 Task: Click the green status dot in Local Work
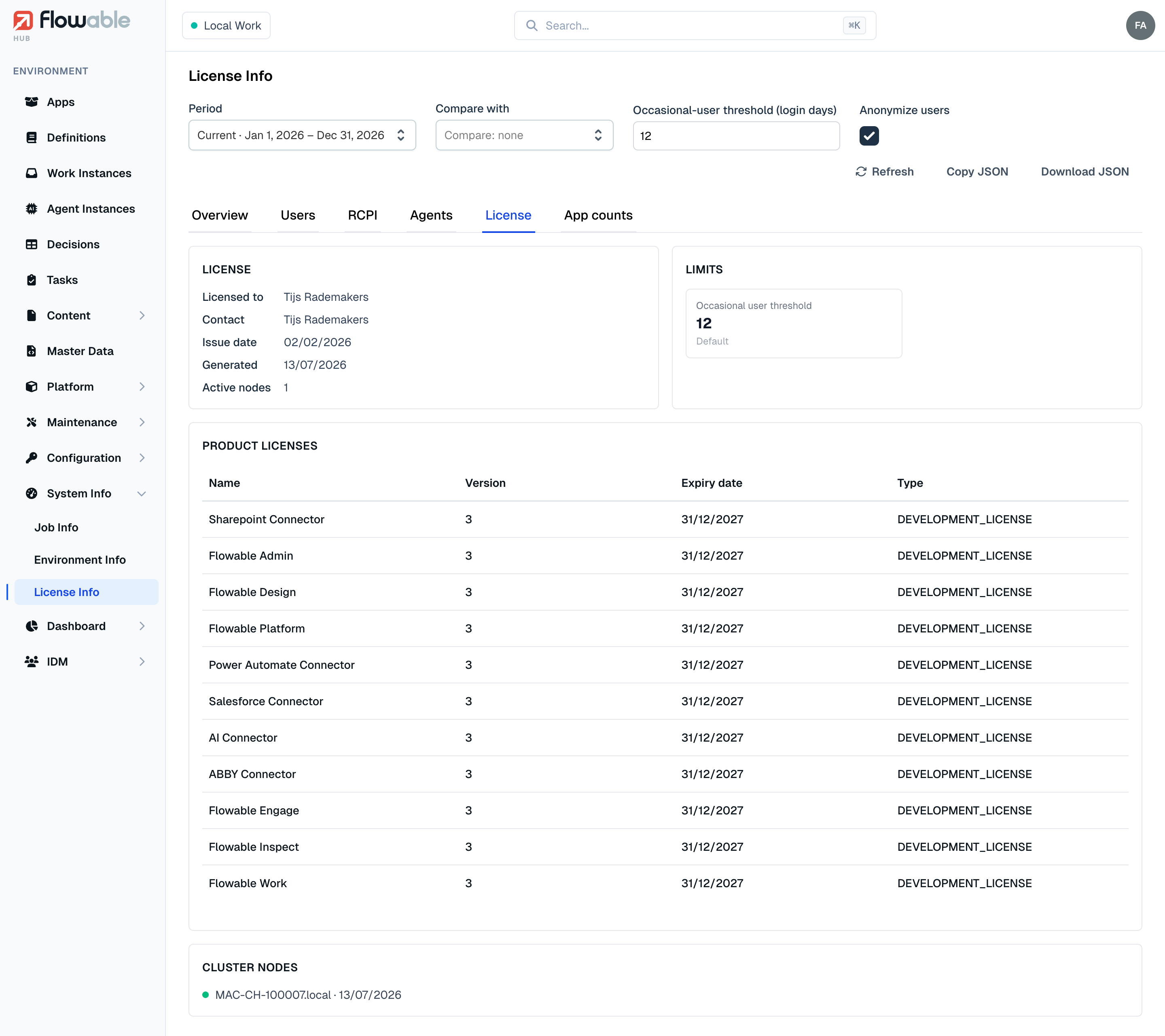click(194, 25)
